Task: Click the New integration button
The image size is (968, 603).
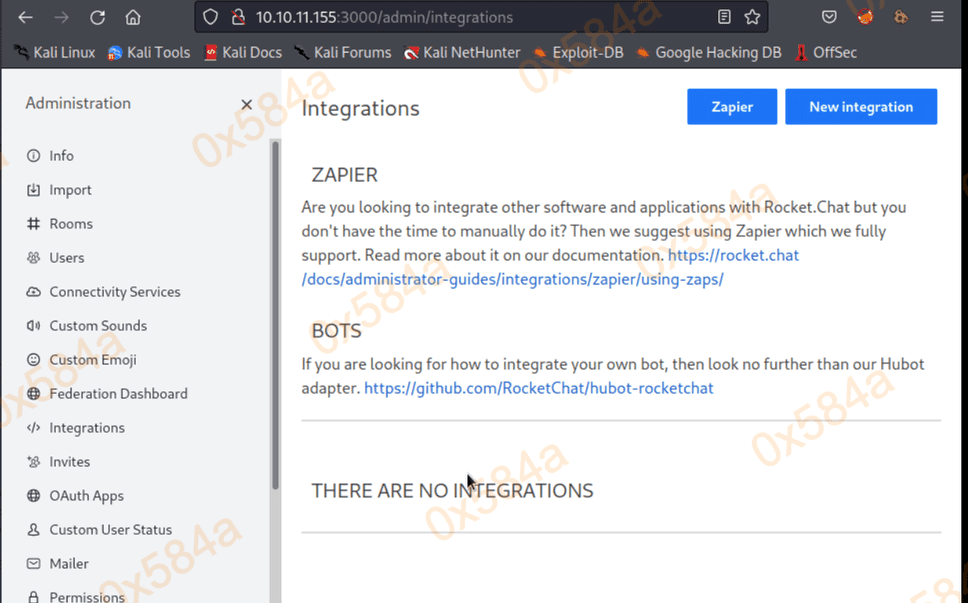Action: point(860,107)
